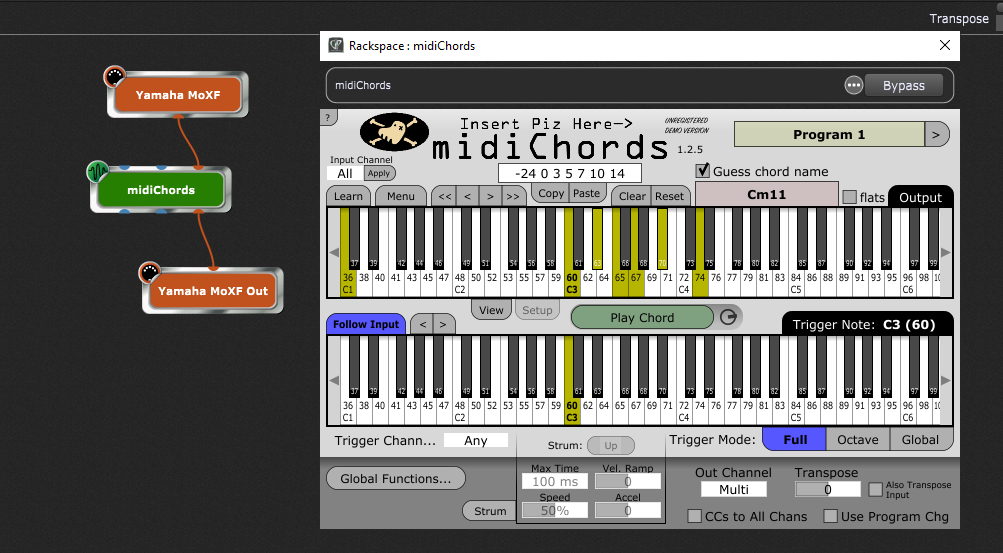
Task: Select Global trigger mode
Action: coord(920,439)
